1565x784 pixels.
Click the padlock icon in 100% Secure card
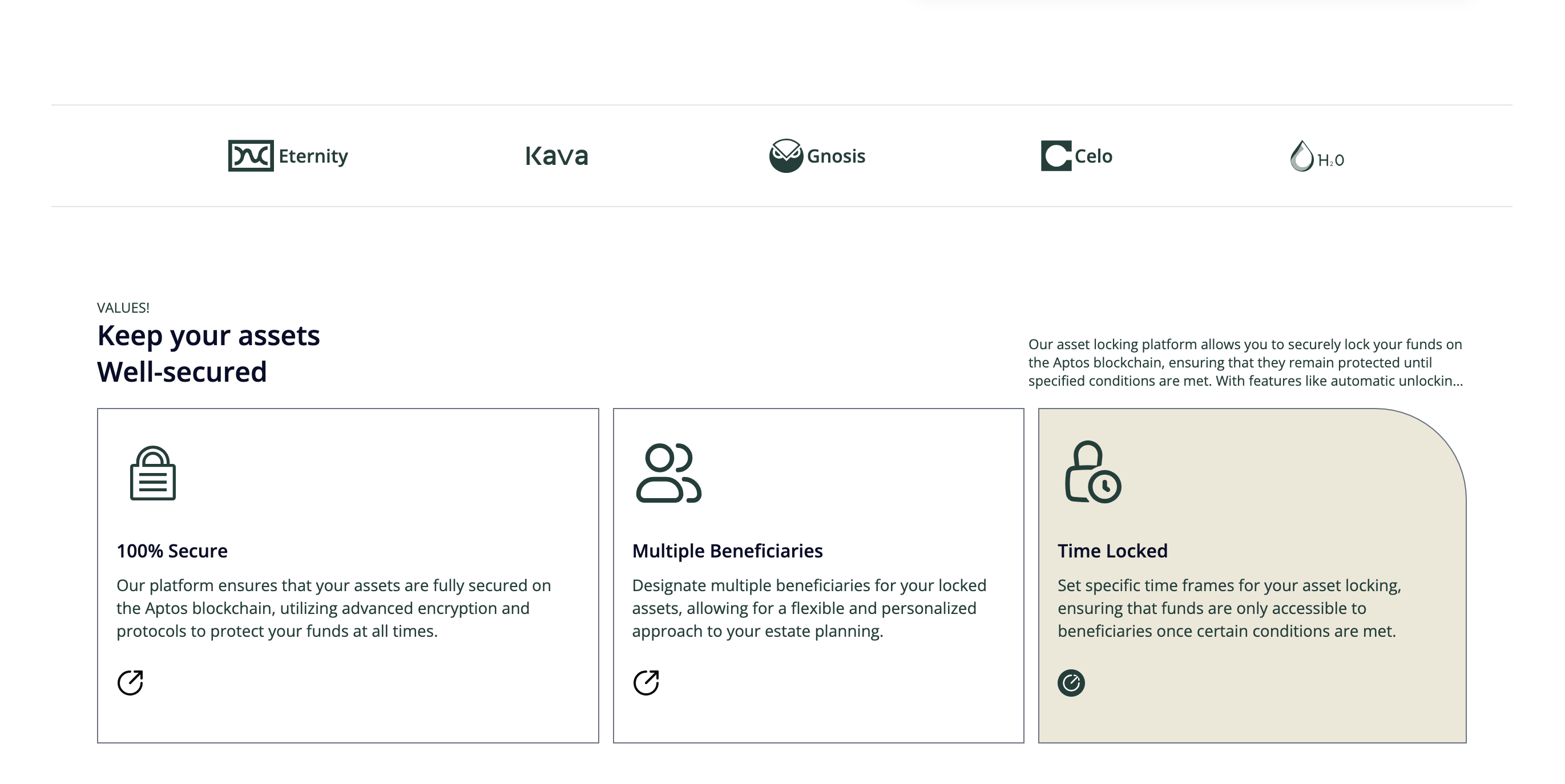coord(153,473)
